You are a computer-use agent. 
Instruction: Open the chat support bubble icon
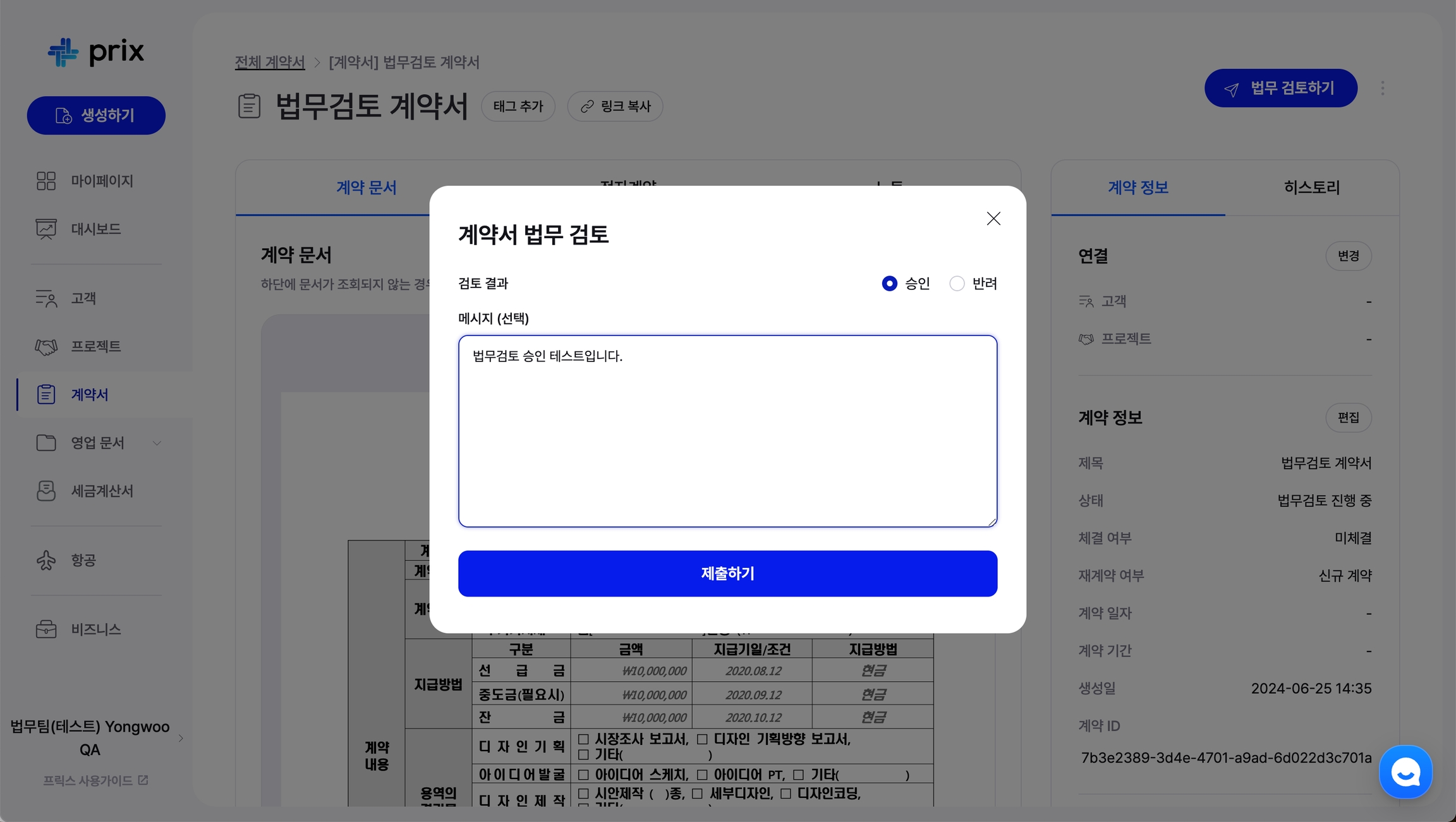[1405, 772]
